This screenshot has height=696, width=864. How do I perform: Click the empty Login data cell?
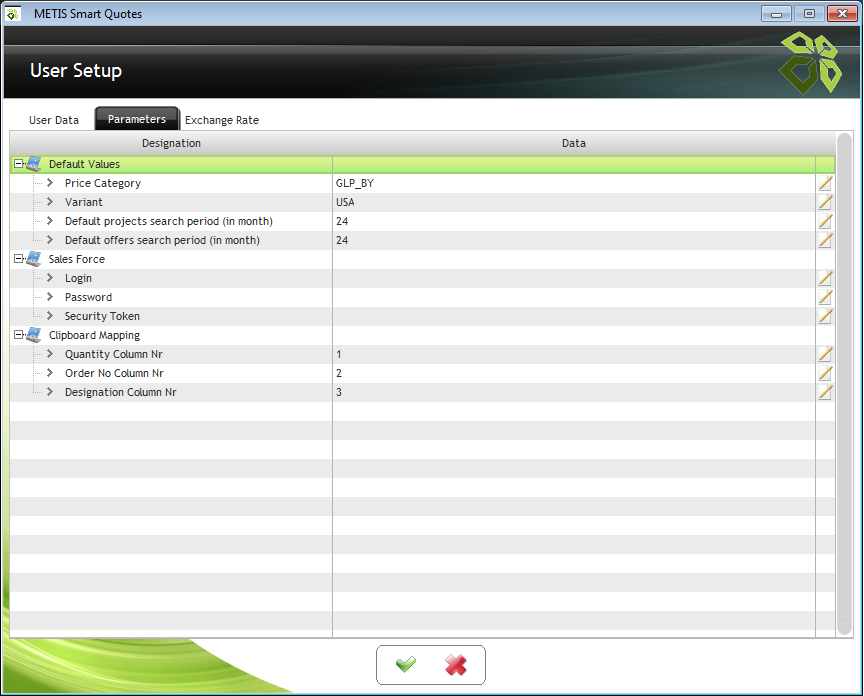(x=574, y=278)
